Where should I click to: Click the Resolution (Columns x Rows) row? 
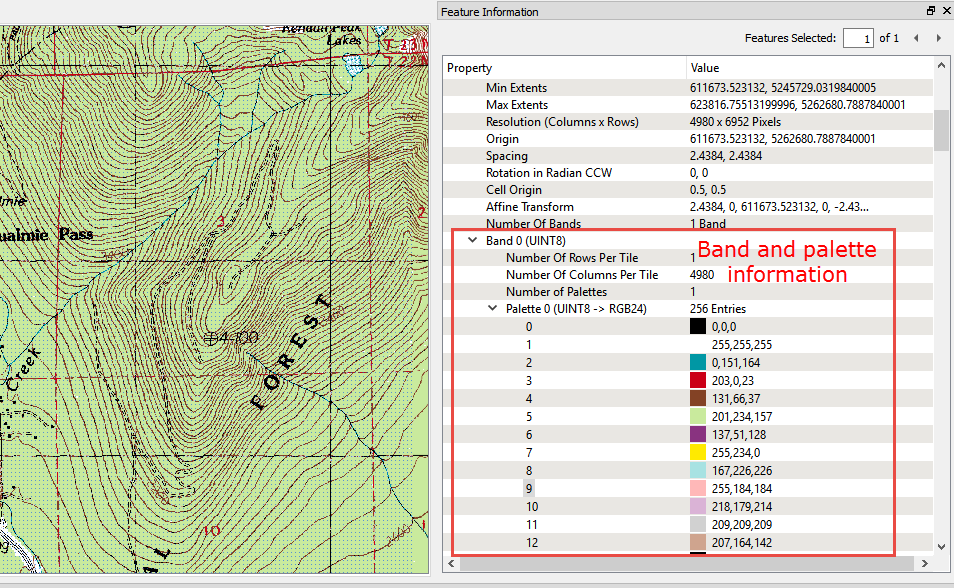pos(562,122)
